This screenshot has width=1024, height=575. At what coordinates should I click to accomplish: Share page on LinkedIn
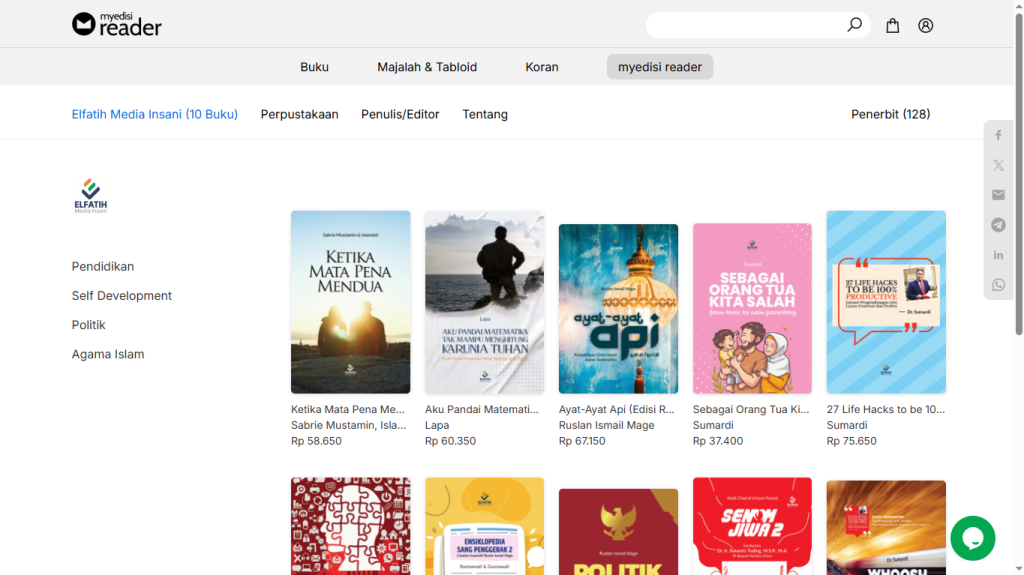[x=998, y=255]
